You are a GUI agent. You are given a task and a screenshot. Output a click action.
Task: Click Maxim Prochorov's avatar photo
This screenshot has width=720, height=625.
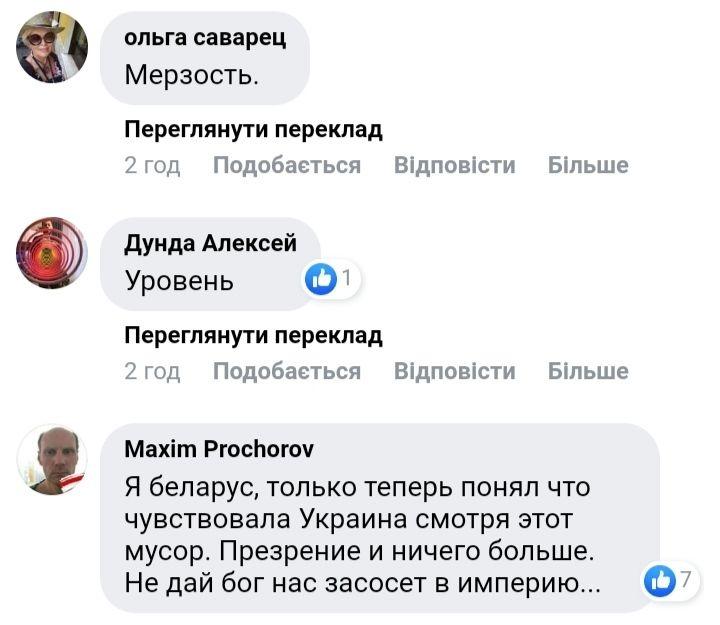click(x=52, y=459)
